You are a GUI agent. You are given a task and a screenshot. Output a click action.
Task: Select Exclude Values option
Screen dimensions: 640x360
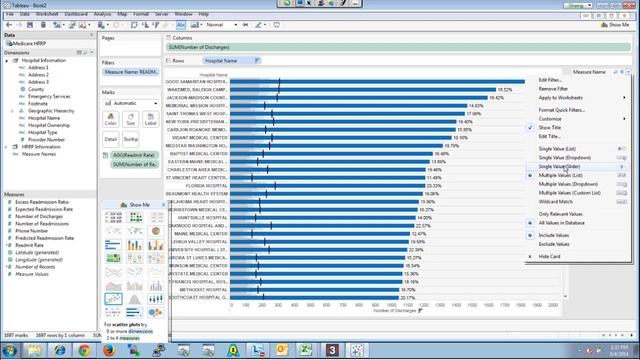click(x=554, y=244)
